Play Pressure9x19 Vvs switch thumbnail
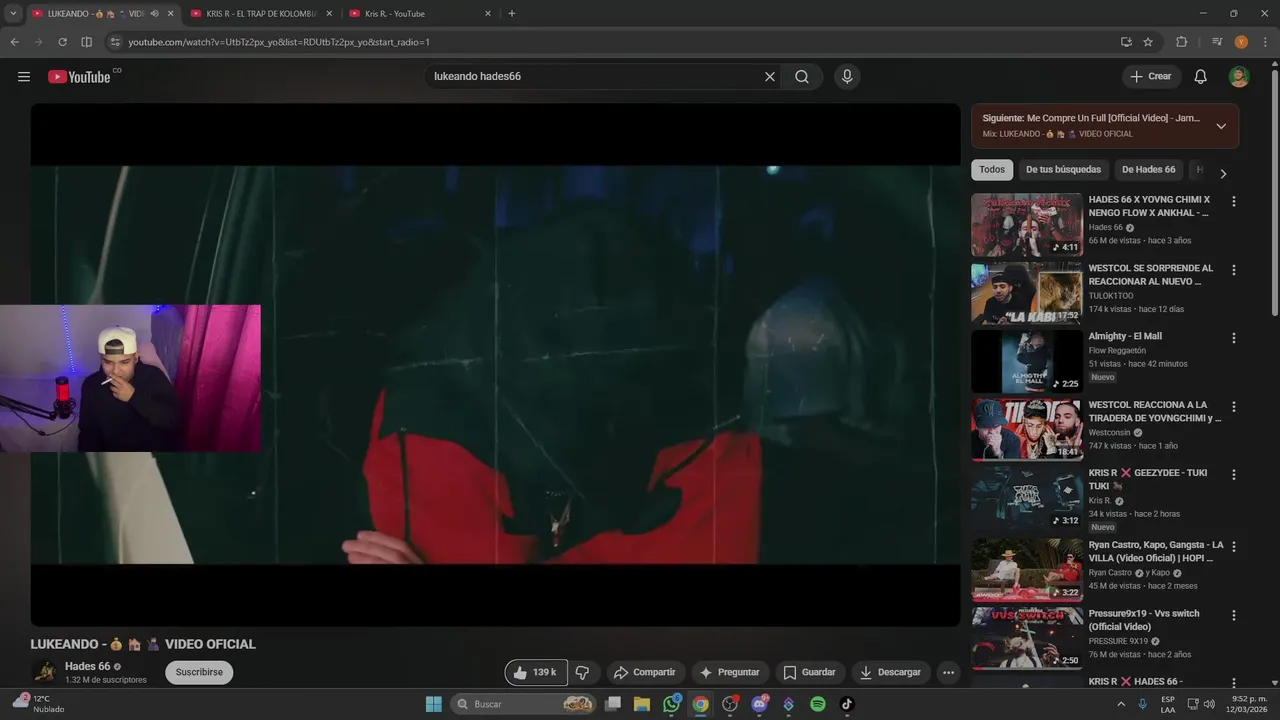This screenshot has height=720, width=1280. [x=1027, y=640]
